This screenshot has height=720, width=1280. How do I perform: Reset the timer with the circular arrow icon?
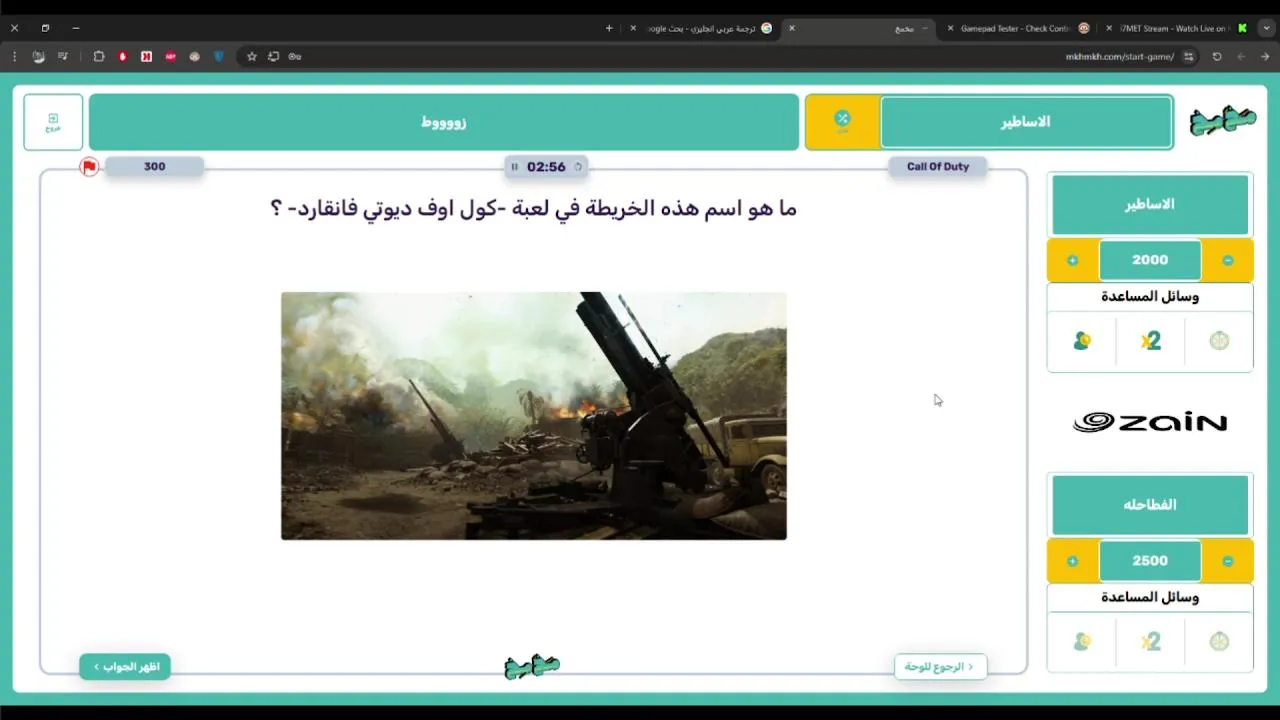577,167
